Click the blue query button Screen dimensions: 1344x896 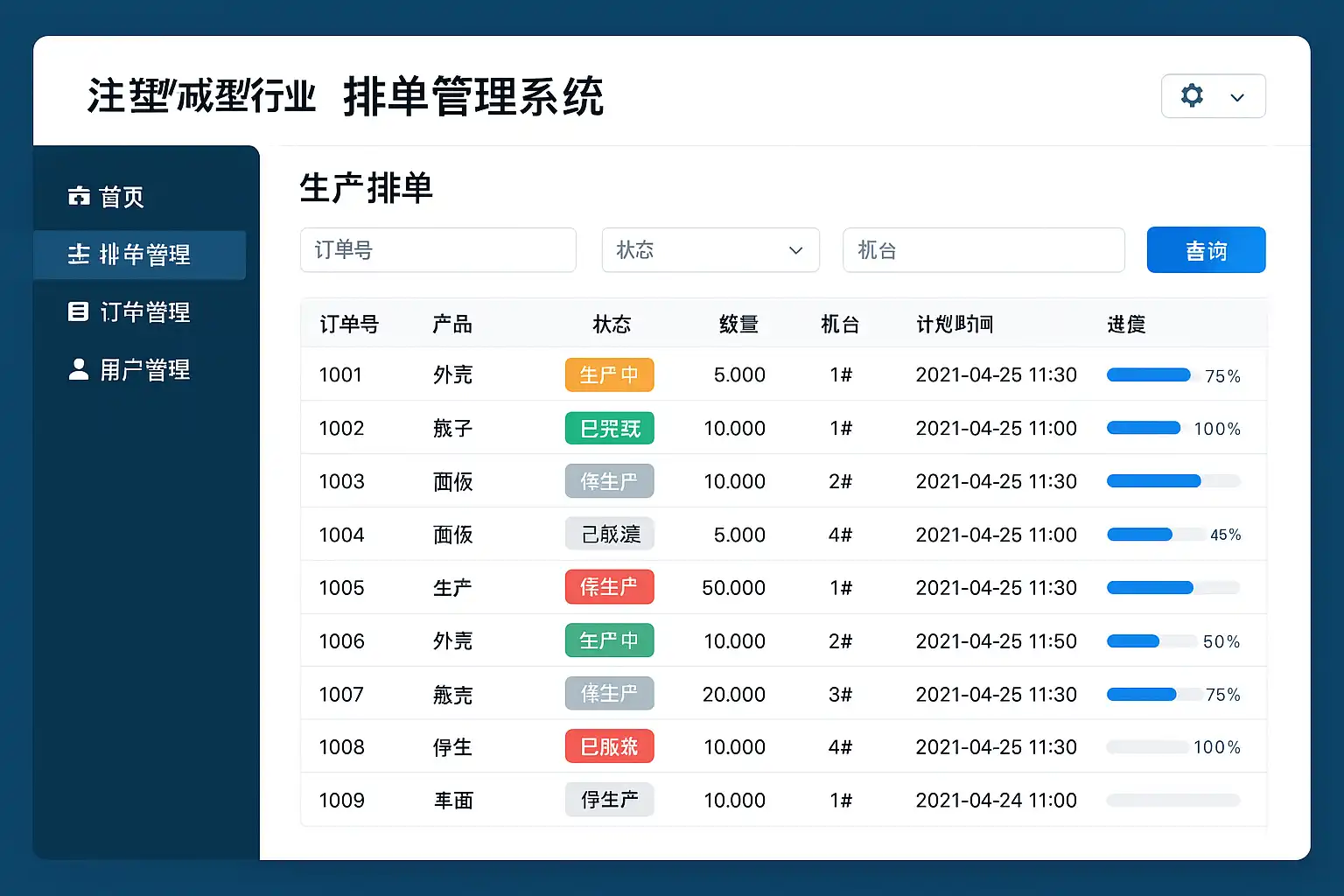point(1206,250)
